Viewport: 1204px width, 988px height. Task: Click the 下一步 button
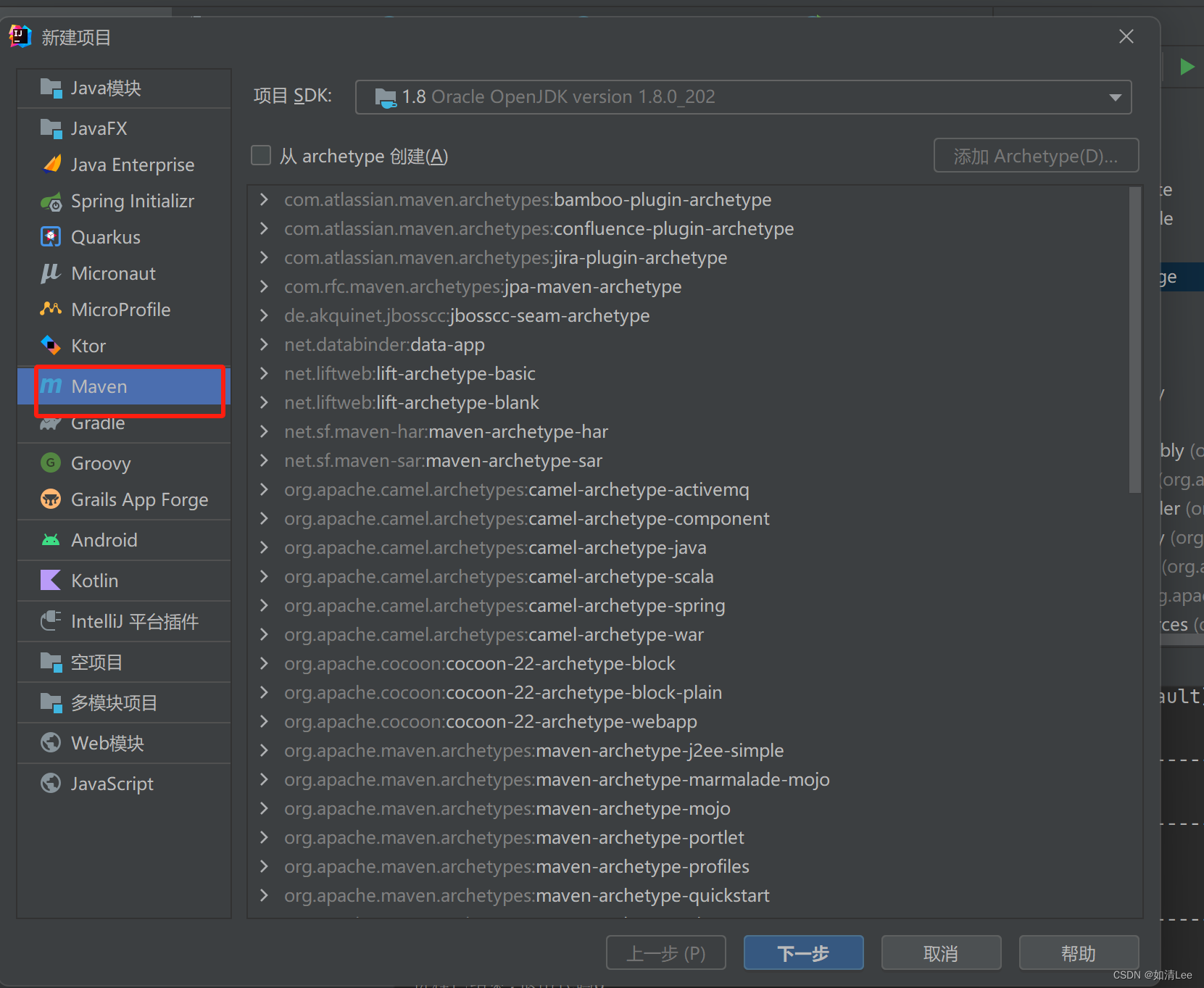click(x=803, y=952)
